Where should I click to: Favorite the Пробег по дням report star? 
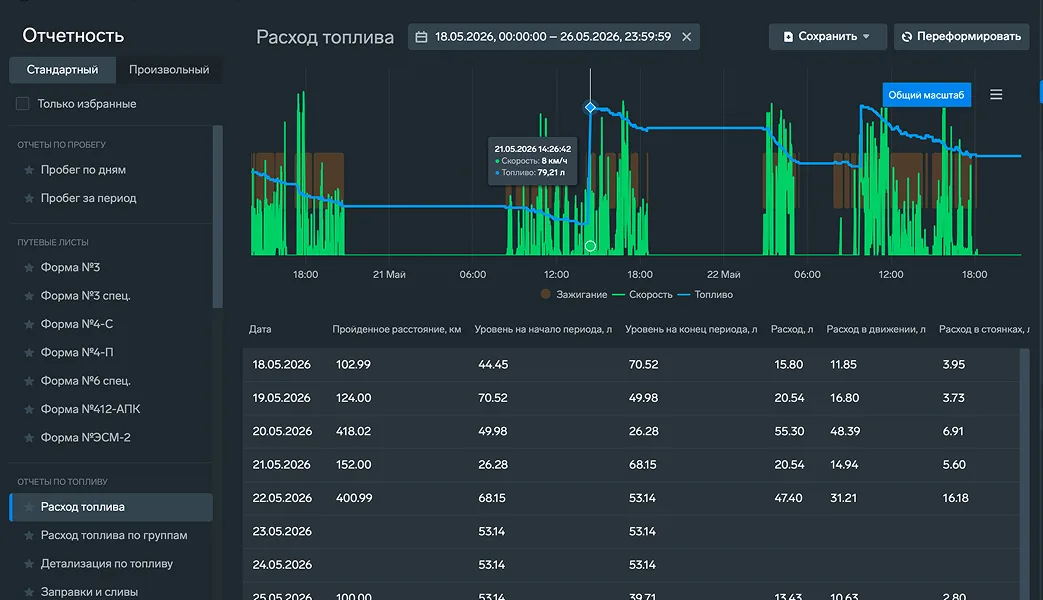(x=29, y=170)
